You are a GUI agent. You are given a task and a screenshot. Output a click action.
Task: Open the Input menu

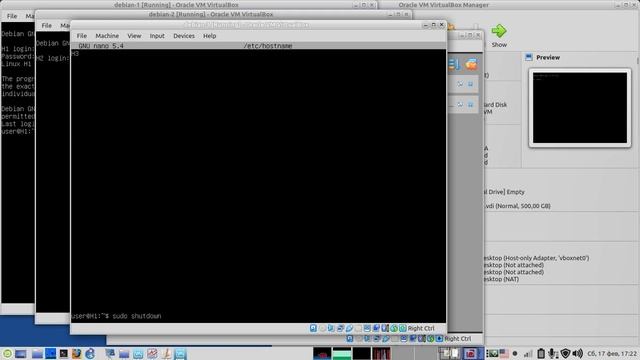point(157,36)
